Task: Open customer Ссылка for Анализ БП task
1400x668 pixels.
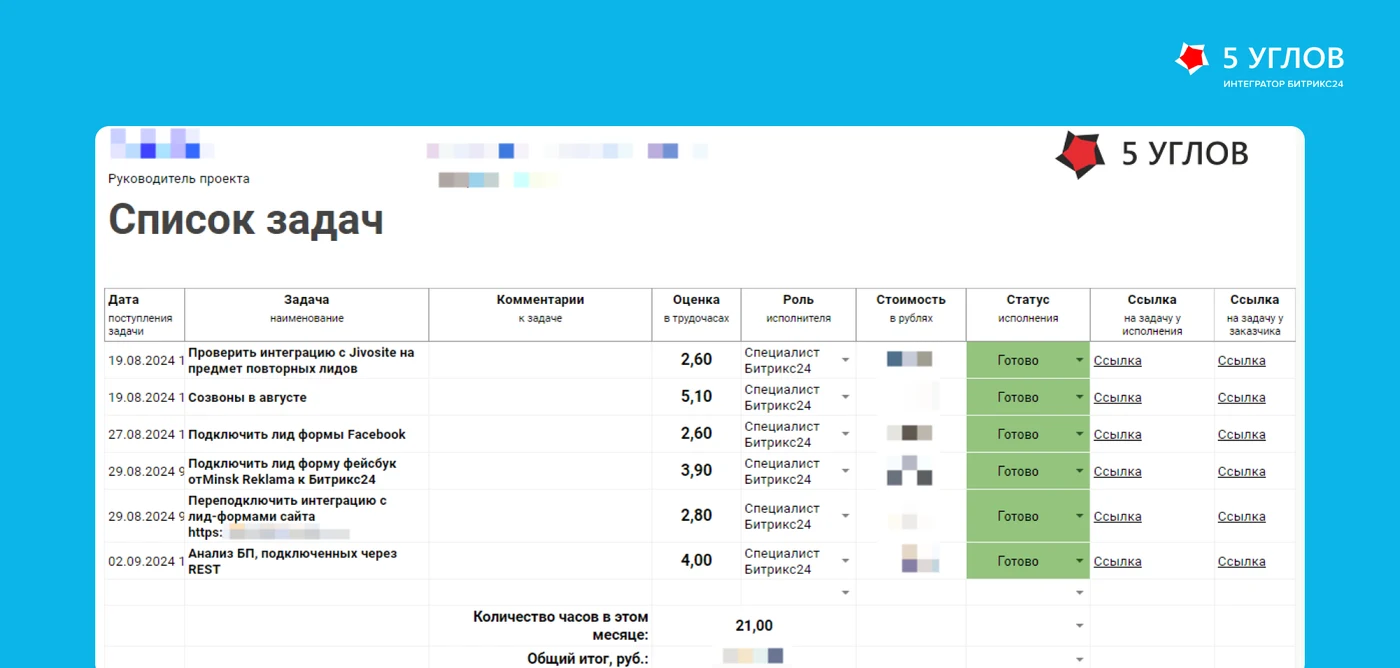Action: point(1241,562)
